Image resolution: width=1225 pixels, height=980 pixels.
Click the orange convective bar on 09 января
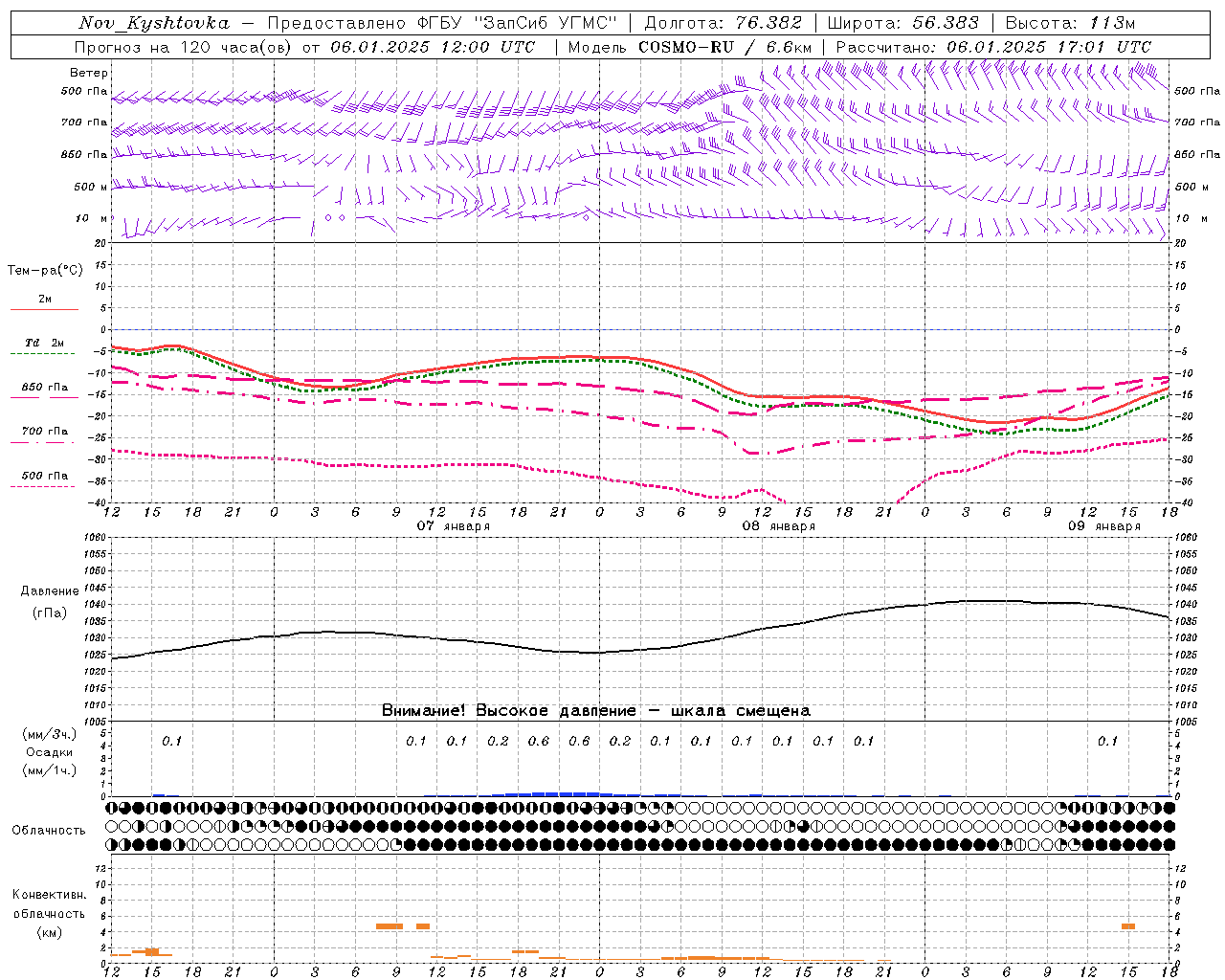coord(1128,926)
